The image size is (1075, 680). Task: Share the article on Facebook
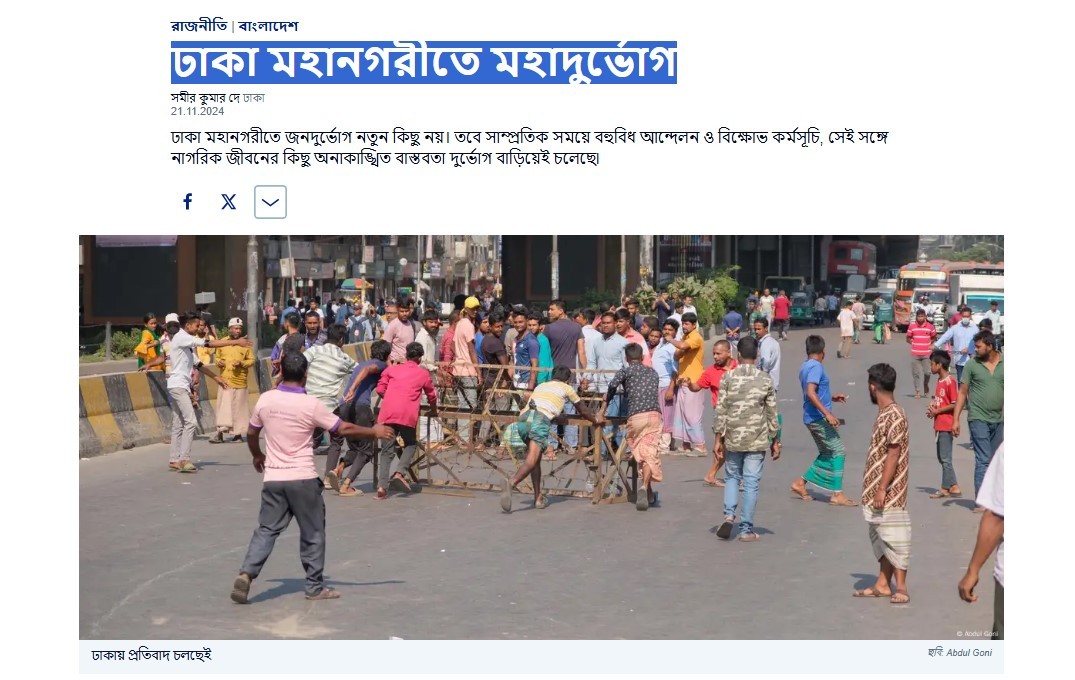(x=187, y=202)
